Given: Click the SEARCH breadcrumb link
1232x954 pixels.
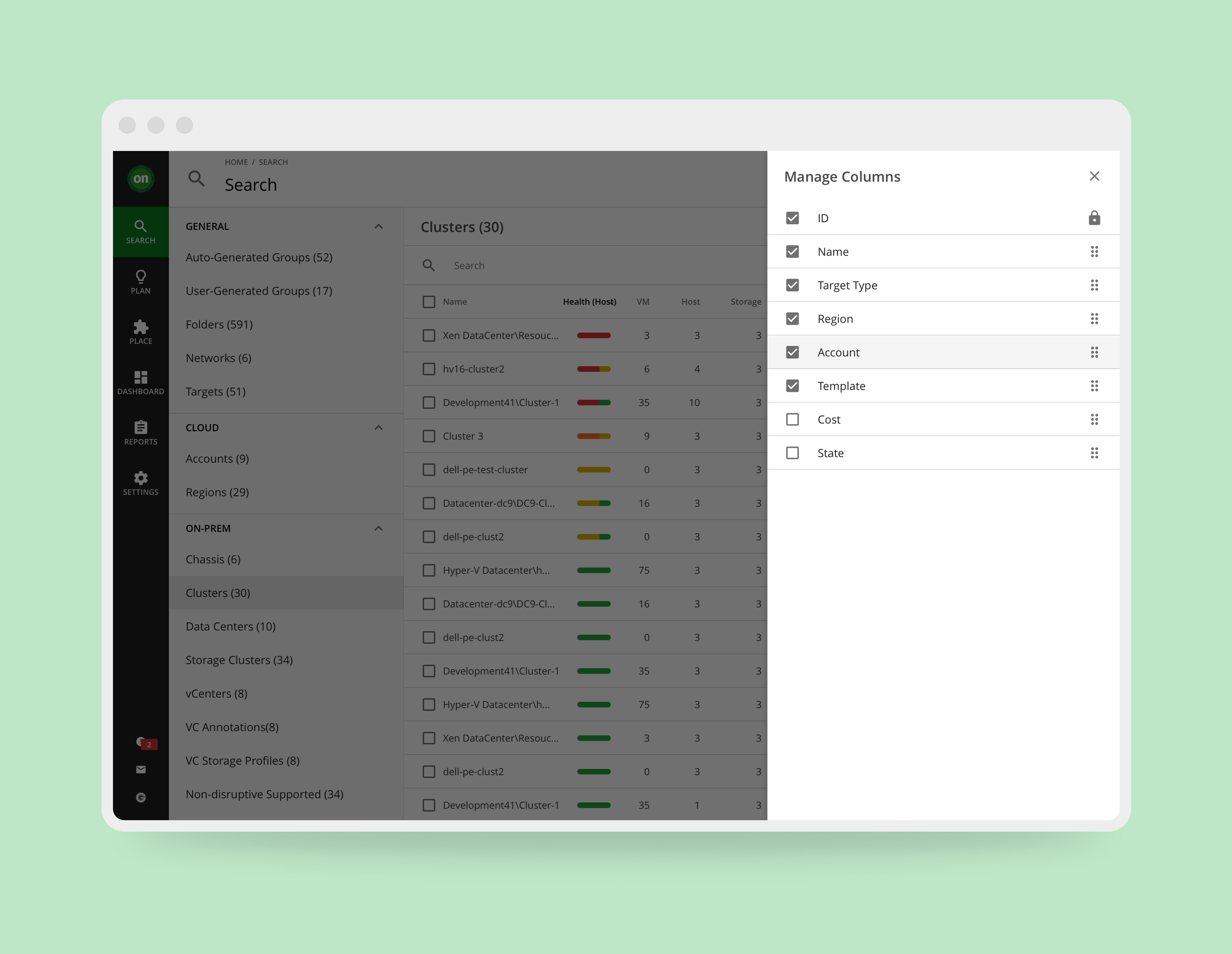Looking at the screenshot, I should pos(273,162).
